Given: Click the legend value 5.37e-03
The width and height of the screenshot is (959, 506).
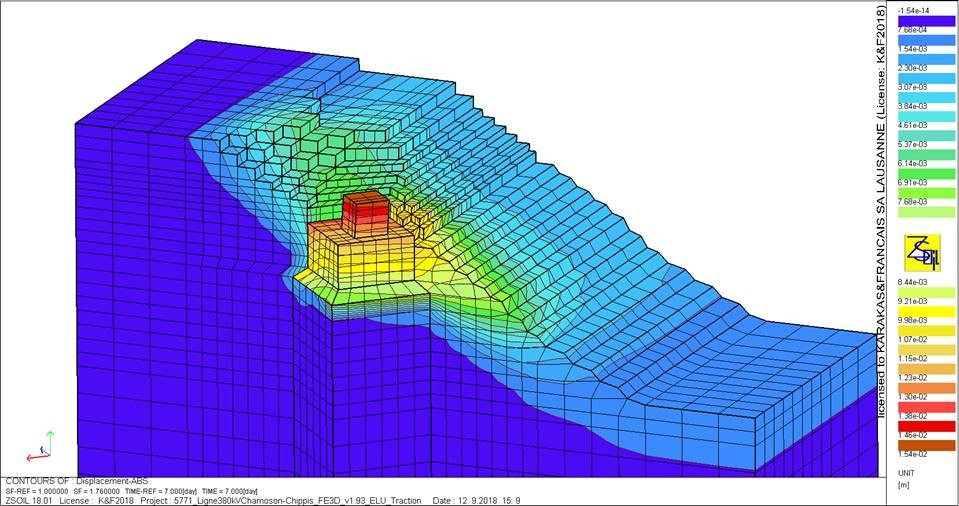Looking at the screenshot, I should [x=913, y=144].
